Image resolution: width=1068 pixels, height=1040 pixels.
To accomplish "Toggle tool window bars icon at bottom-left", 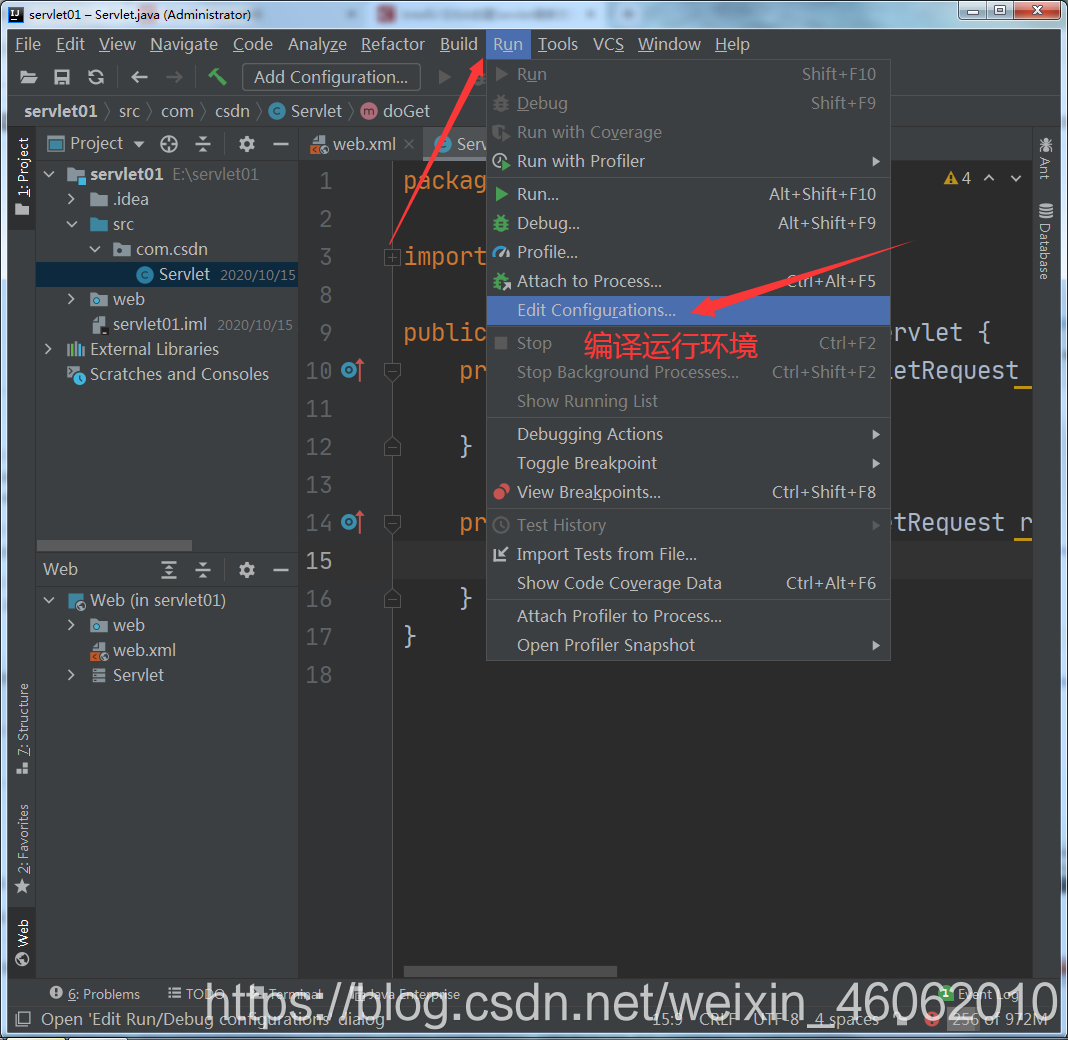I will pyautogui.click(x=23, y=1019).
